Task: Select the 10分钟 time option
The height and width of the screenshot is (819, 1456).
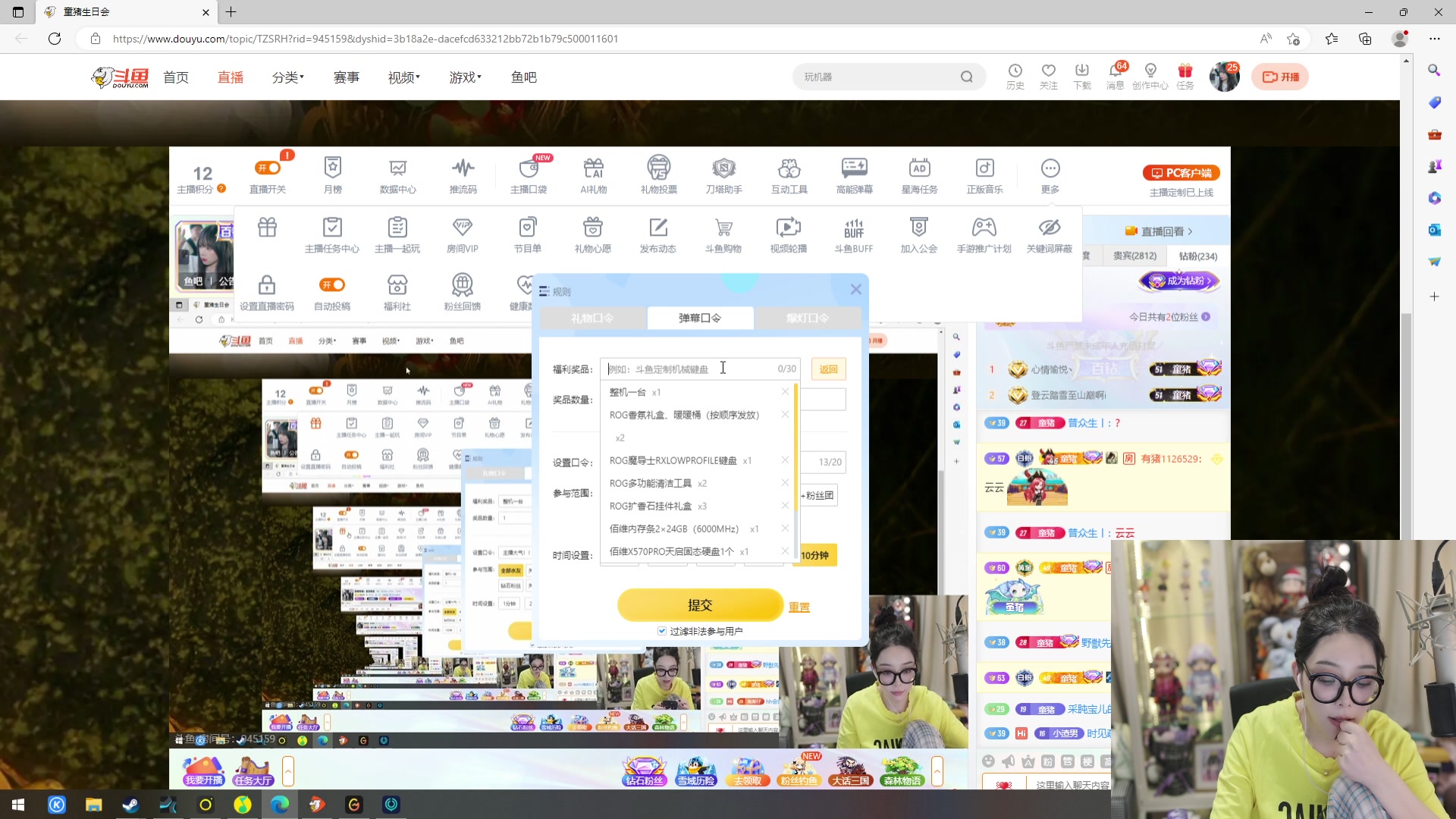Action: (817, 555)
